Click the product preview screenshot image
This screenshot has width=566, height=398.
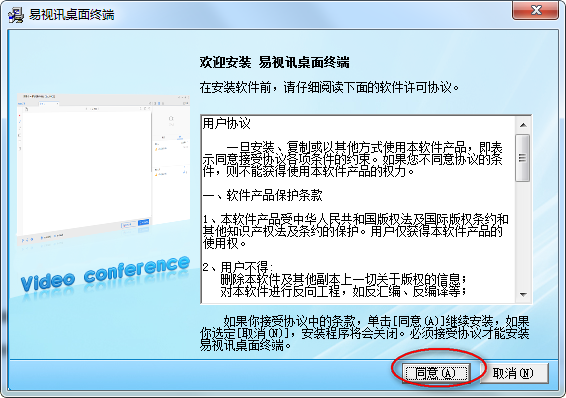[103, 170]
